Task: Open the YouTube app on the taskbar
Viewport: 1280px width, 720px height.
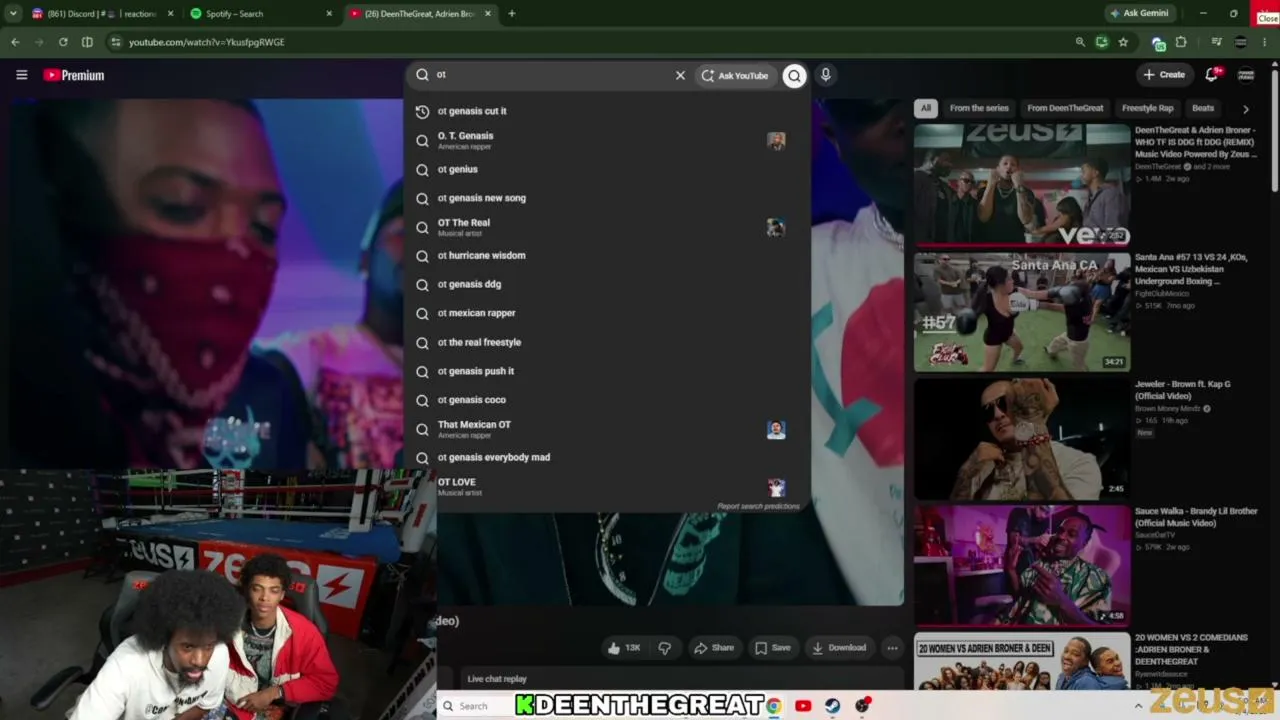Action: (x=803, y=706)
